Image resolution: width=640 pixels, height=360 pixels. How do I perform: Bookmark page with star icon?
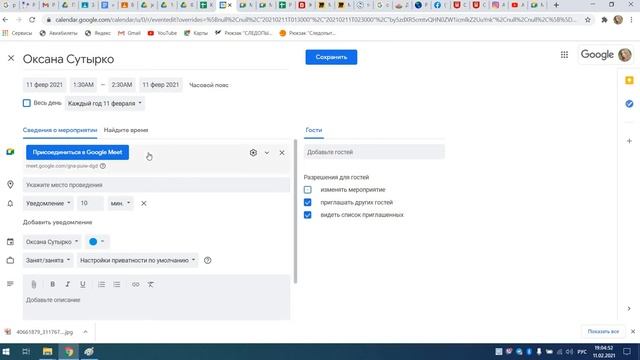click(x=588, y=20)
